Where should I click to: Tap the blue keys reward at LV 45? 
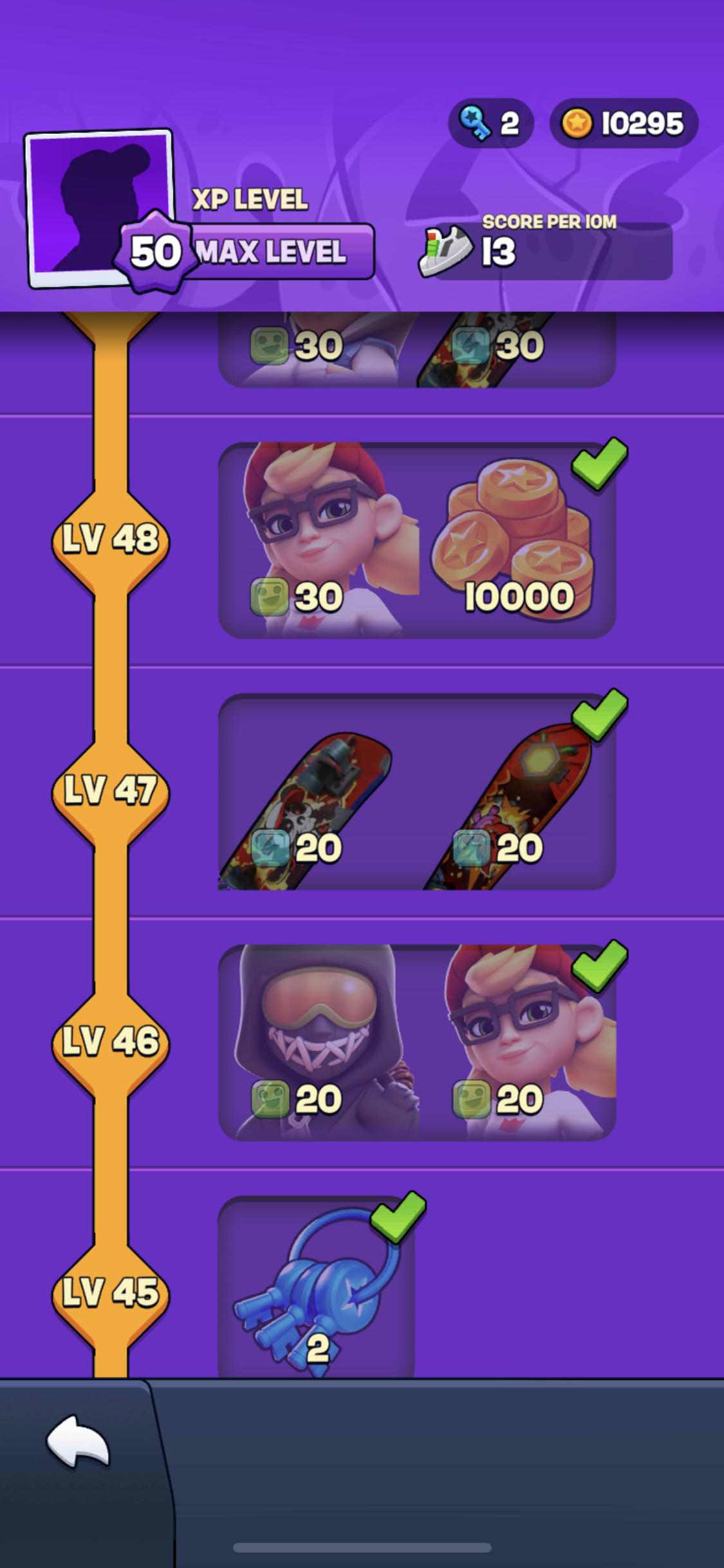(317, 1286)
